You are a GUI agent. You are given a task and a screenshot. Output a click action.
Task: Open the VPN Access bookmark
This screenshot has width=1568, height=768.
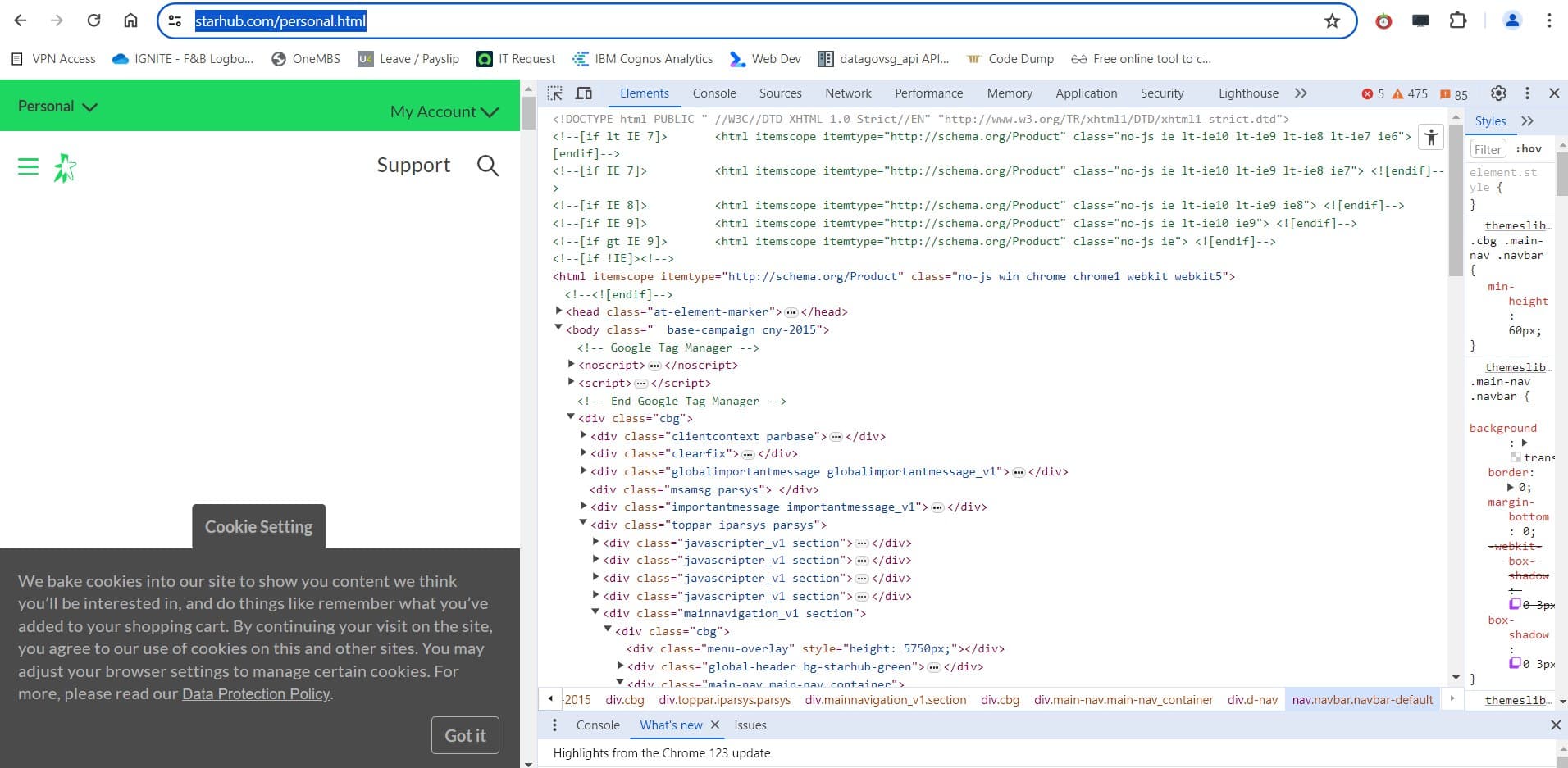pos(53,59)
